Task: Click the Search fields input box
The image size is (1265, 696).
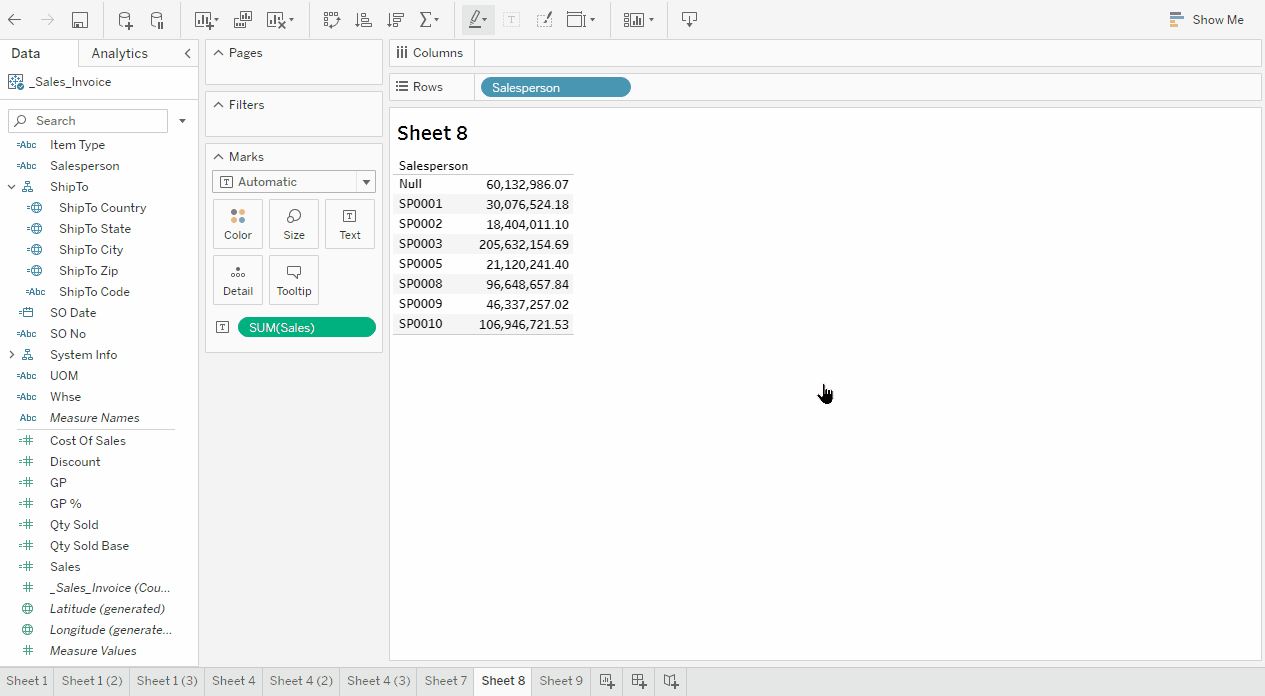Action: click(88, 121)
